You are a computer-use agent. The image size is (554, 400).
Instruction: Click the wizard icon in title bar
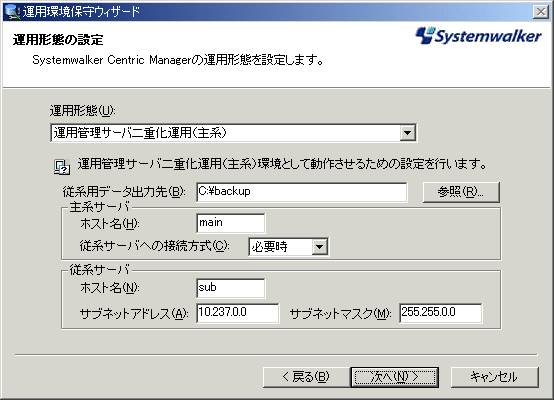point(13,12)
